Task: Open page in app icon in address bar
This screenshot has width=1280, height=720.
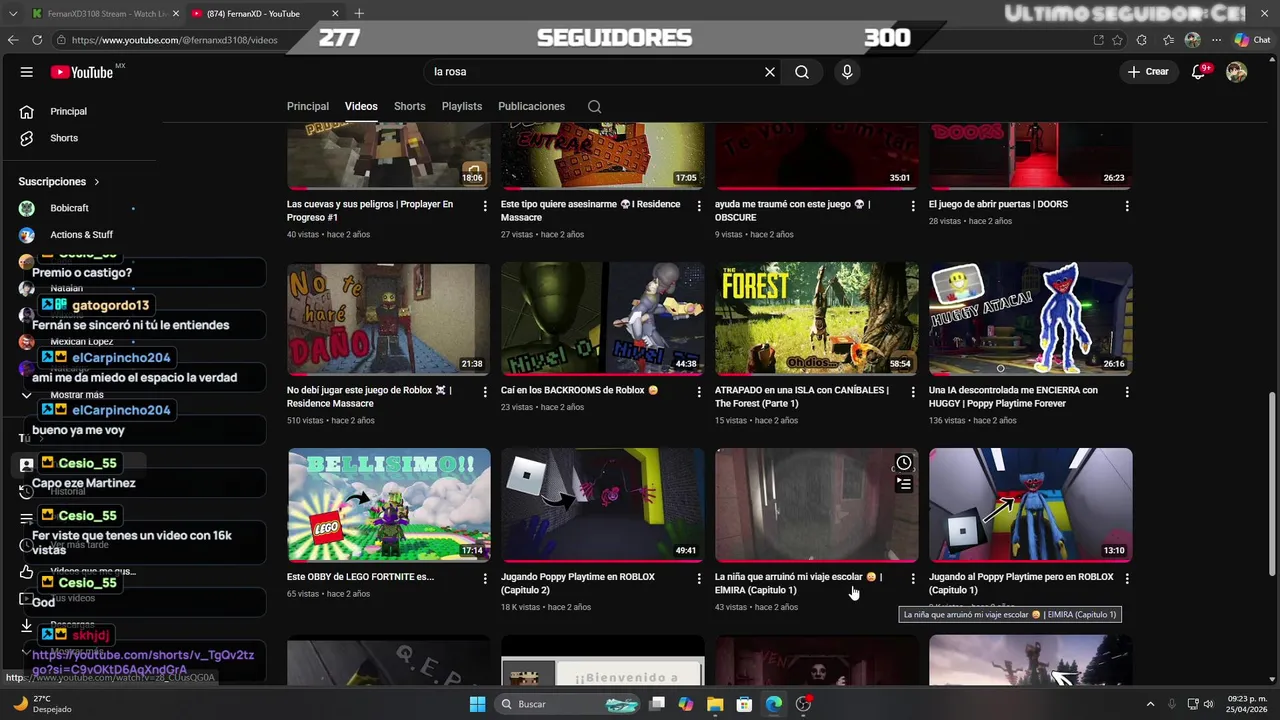Action: pyautogui.click(x=1098, y=40)
